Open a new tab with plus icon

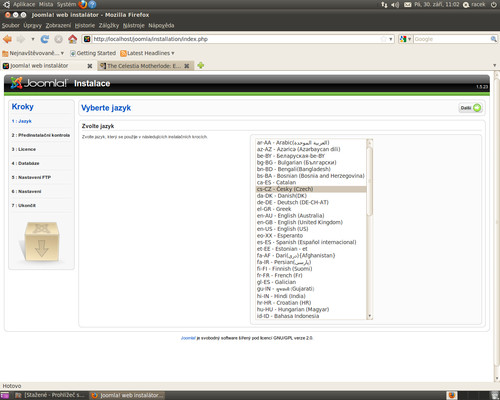click(201, 65)
